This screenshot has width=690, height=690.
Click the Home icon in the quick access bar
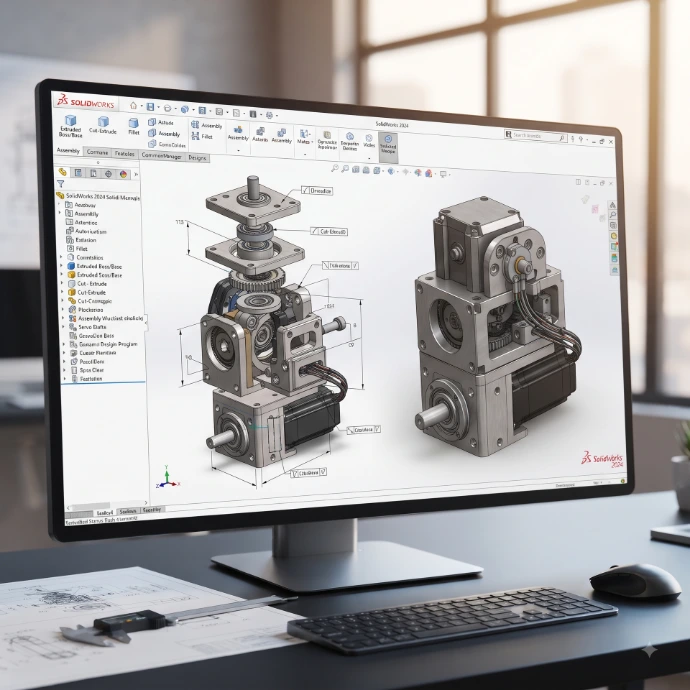(133, 106)
